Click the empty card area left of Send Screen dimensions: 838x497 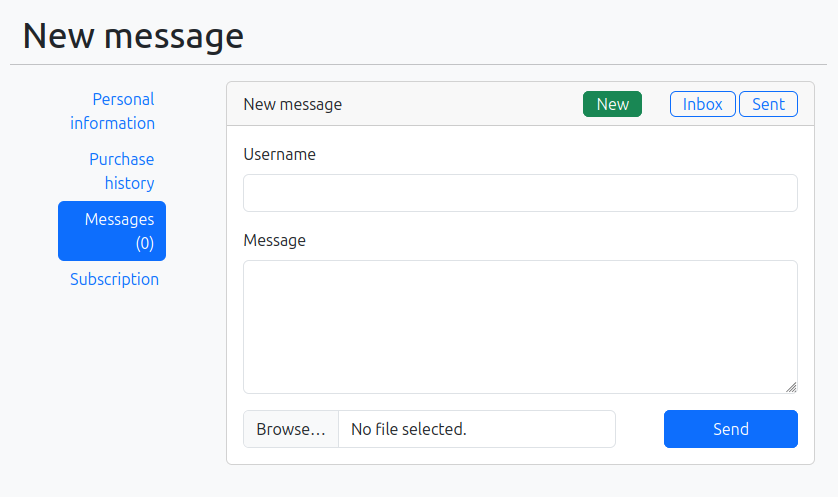(x=640, y=429)
